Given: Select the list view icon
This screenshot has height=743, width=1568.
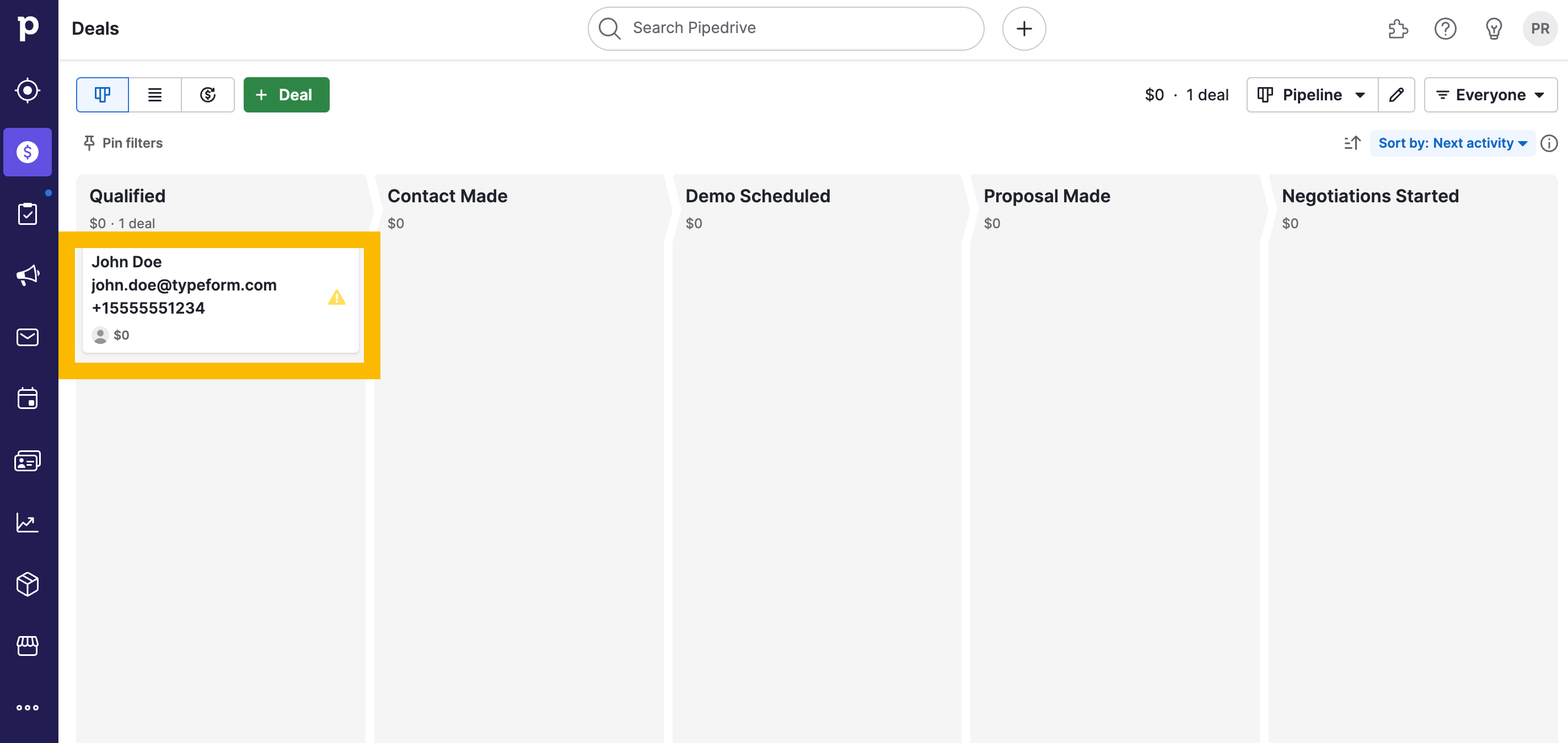Looking at the screenshot, I should (x=155, y=94).
